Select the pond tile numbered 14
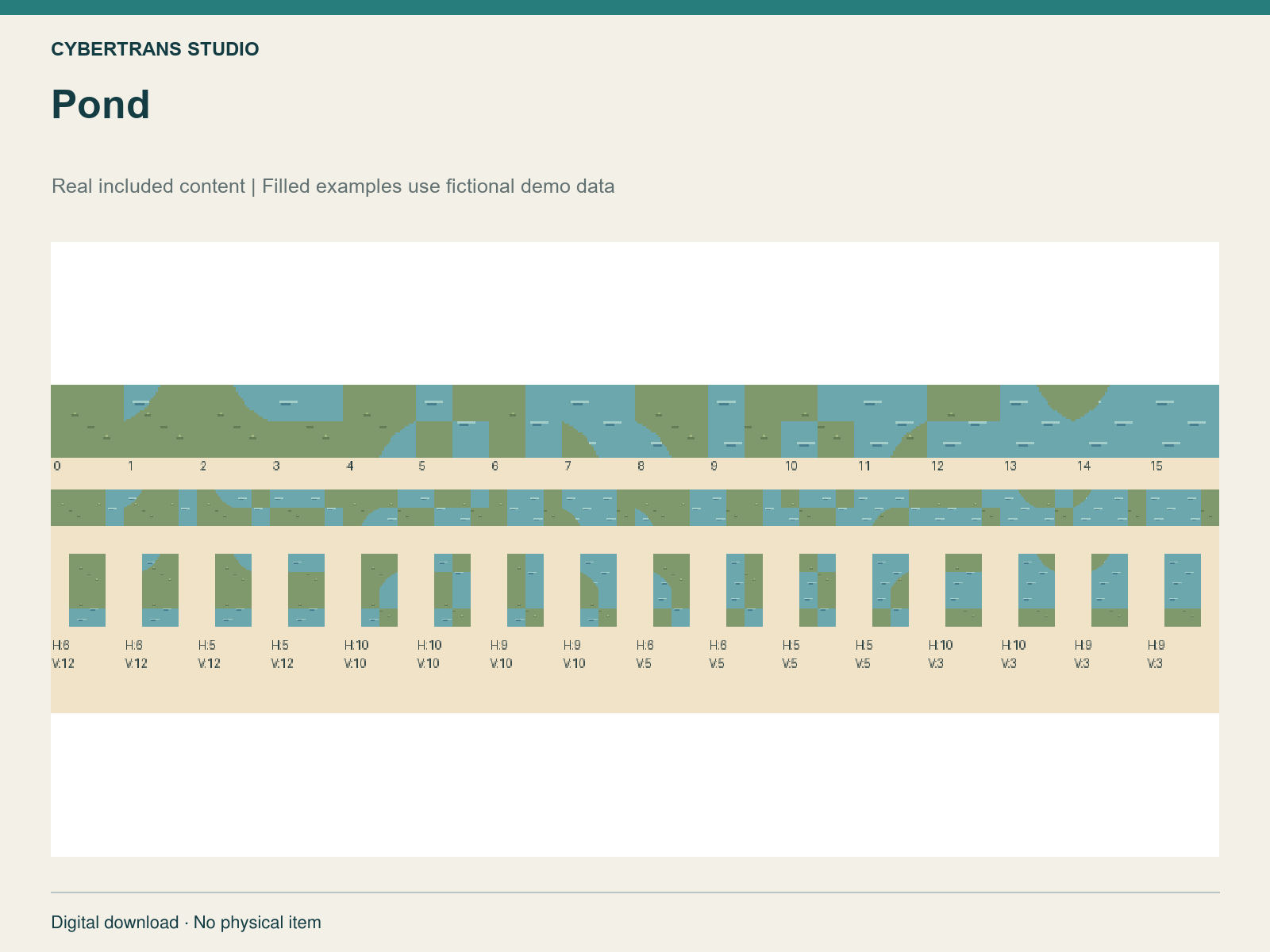Screen dimensions: 1270x952 [x=1110, y=421]
